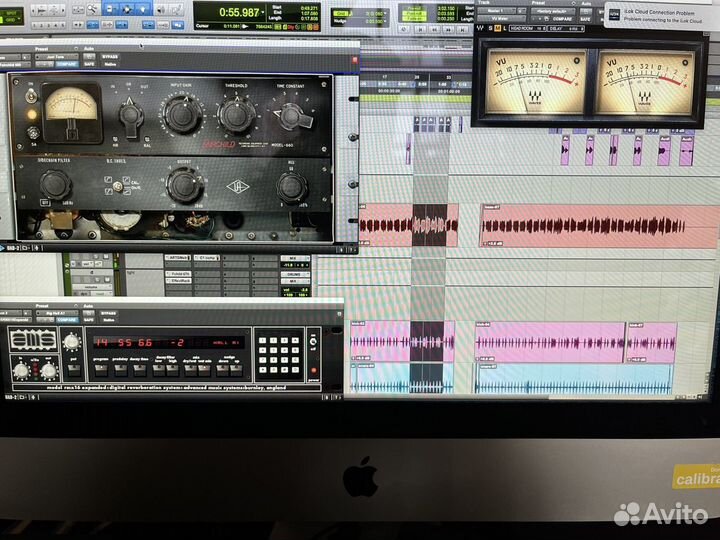Click the Fast Forward transport button

pyautogui.click(x=448, y=29)
